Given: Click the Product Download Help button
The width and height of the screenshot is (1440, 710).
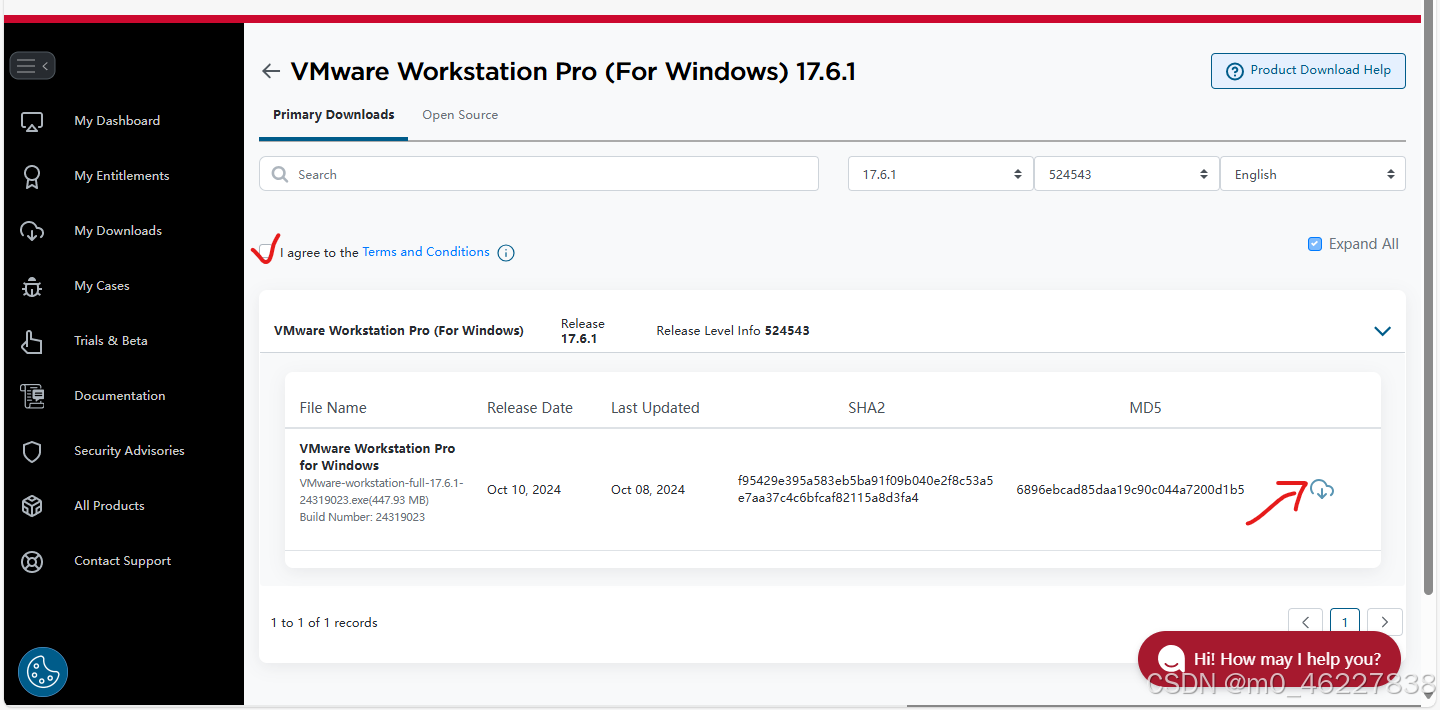Looking at the screenshot, I should pyautogui.click(x=1308, y=71).
